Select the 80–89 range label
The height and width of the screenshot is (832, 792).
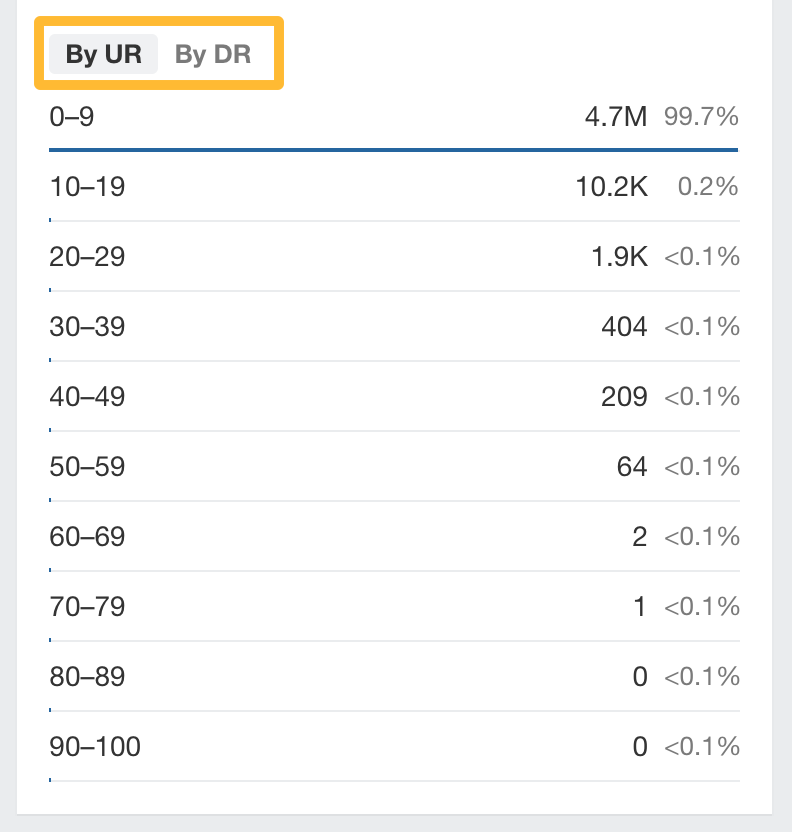click(x=87, y=677)
